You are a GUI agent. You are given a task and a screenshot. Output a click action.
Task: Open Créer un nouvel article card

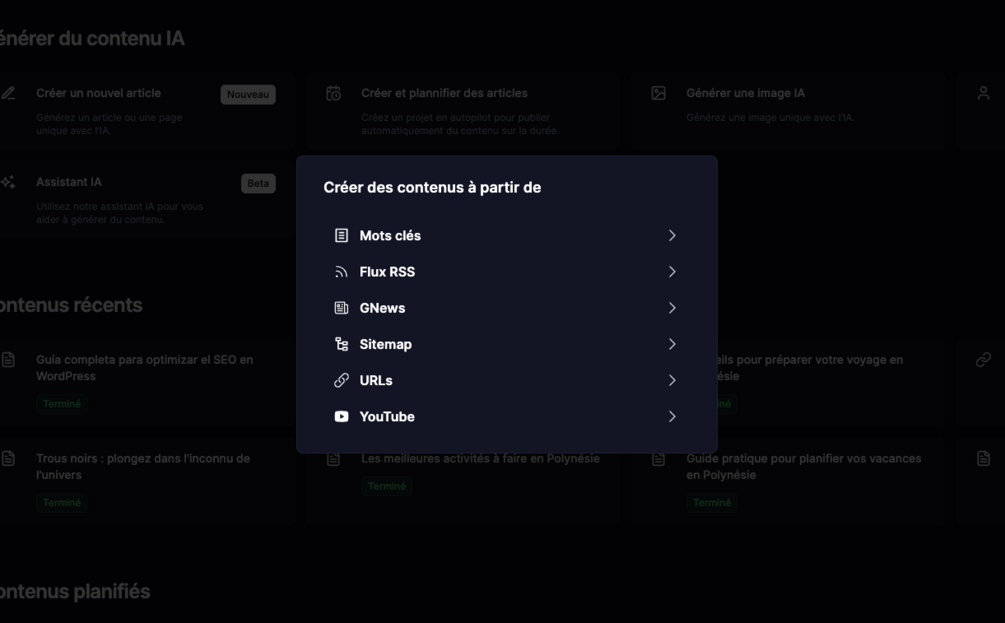click(147, 111)
